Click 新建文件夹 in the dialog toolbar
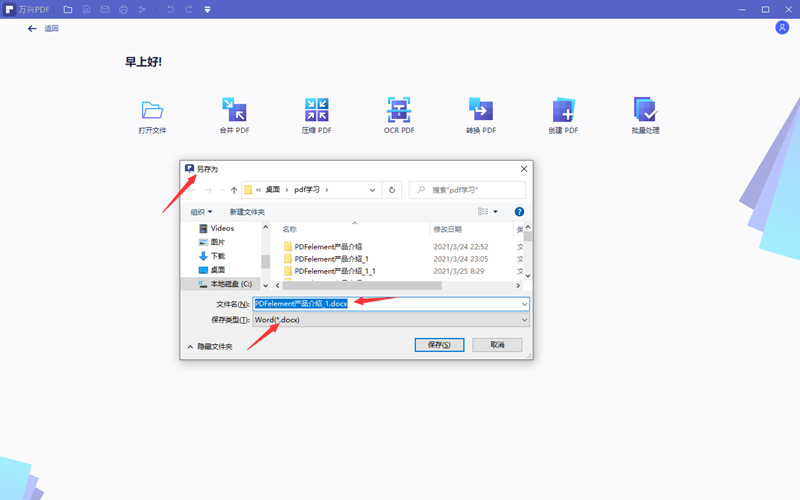 click(x=247, y=212)
